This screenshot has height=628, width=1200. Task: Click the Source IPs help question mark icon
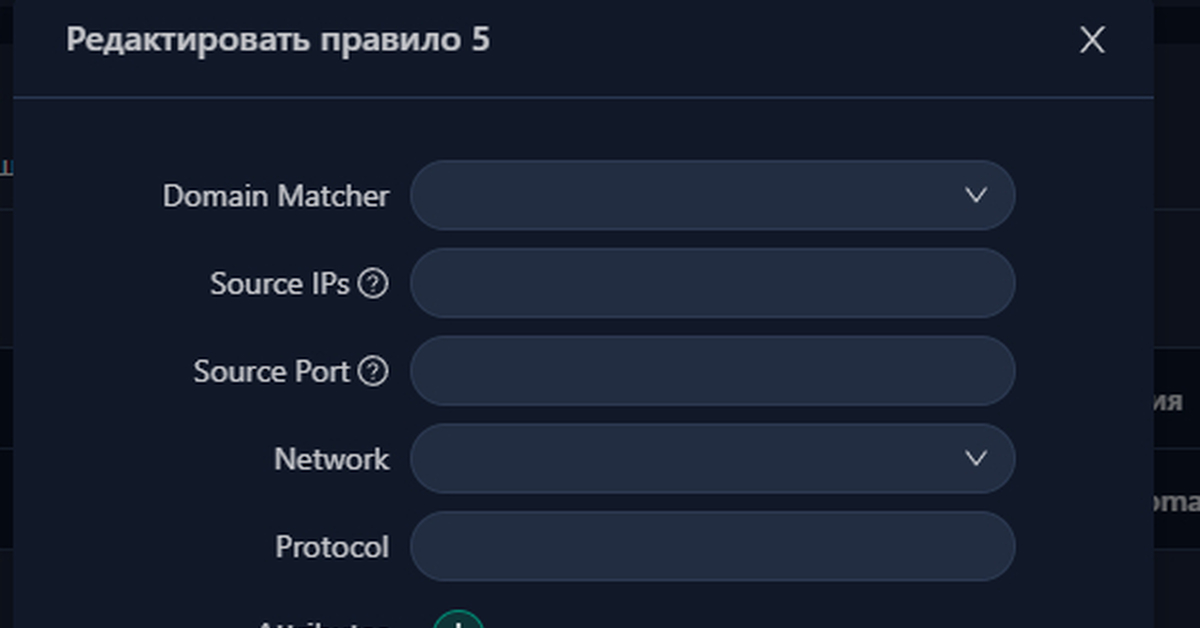[x=376, y=283]
